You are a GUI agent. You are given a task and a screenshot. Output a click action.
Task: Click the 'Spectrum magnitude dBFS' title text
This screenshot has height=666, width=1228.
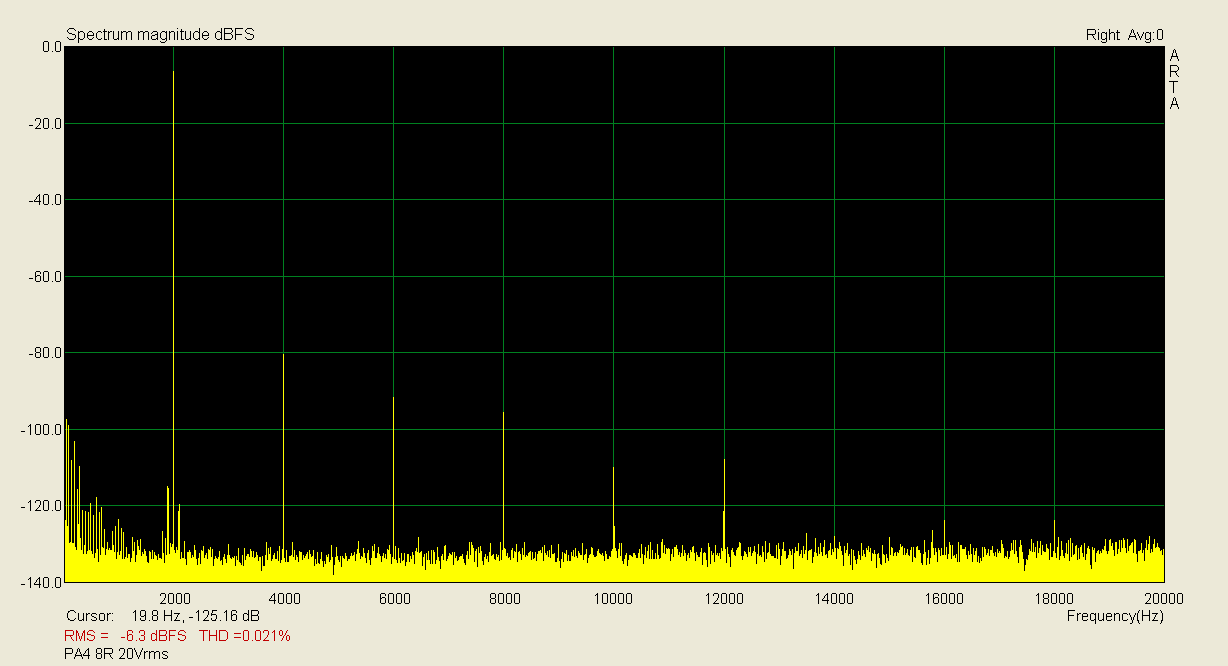[160, 35]
